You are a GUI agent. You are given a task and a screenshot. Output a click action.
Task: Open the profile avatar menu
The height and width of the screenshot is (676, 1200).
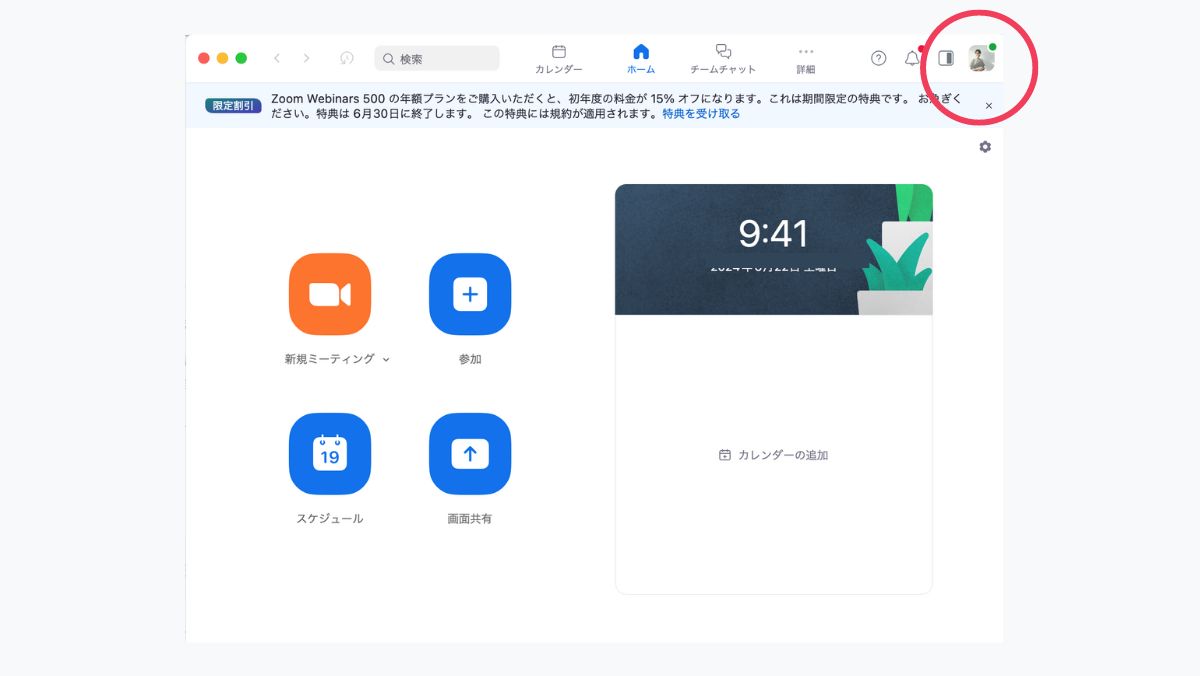point(981,59)
